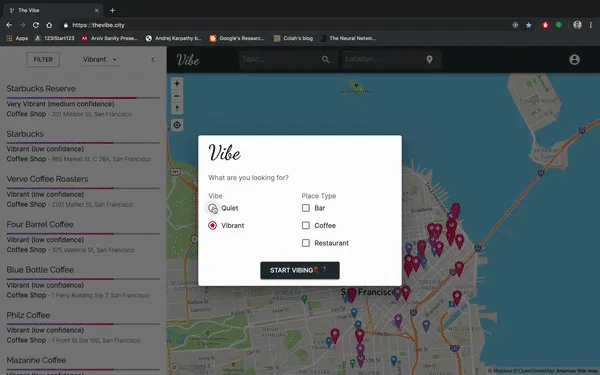Click the green extension icon in toolbar
This screenshot has width=600, height=375.
559,25
